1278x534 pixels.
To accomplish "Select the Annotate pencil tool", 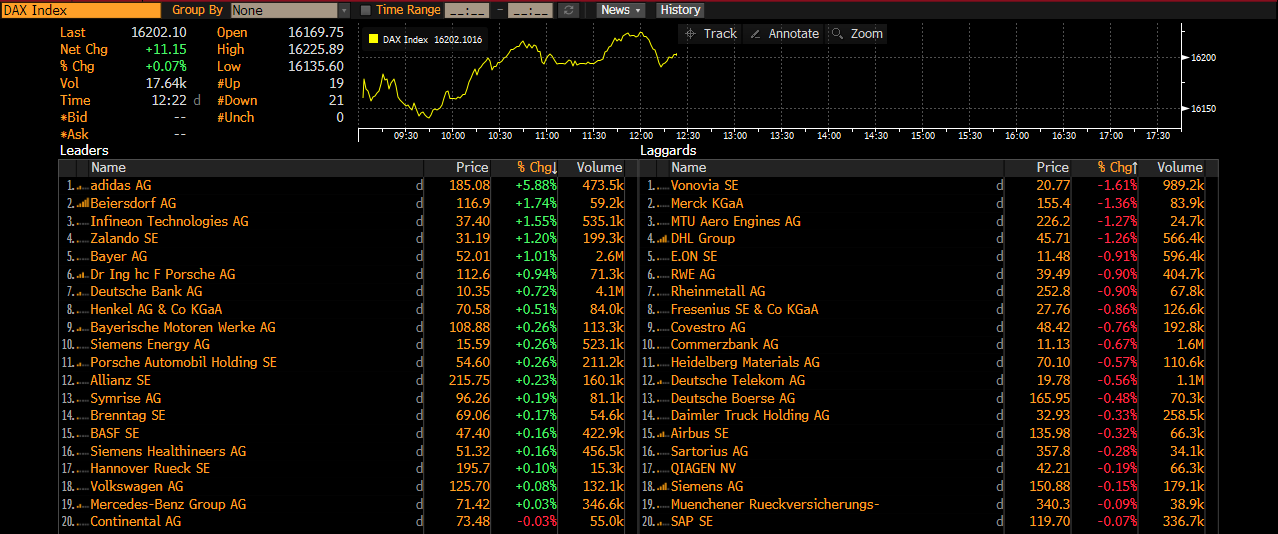I will [x=784, y=33].
